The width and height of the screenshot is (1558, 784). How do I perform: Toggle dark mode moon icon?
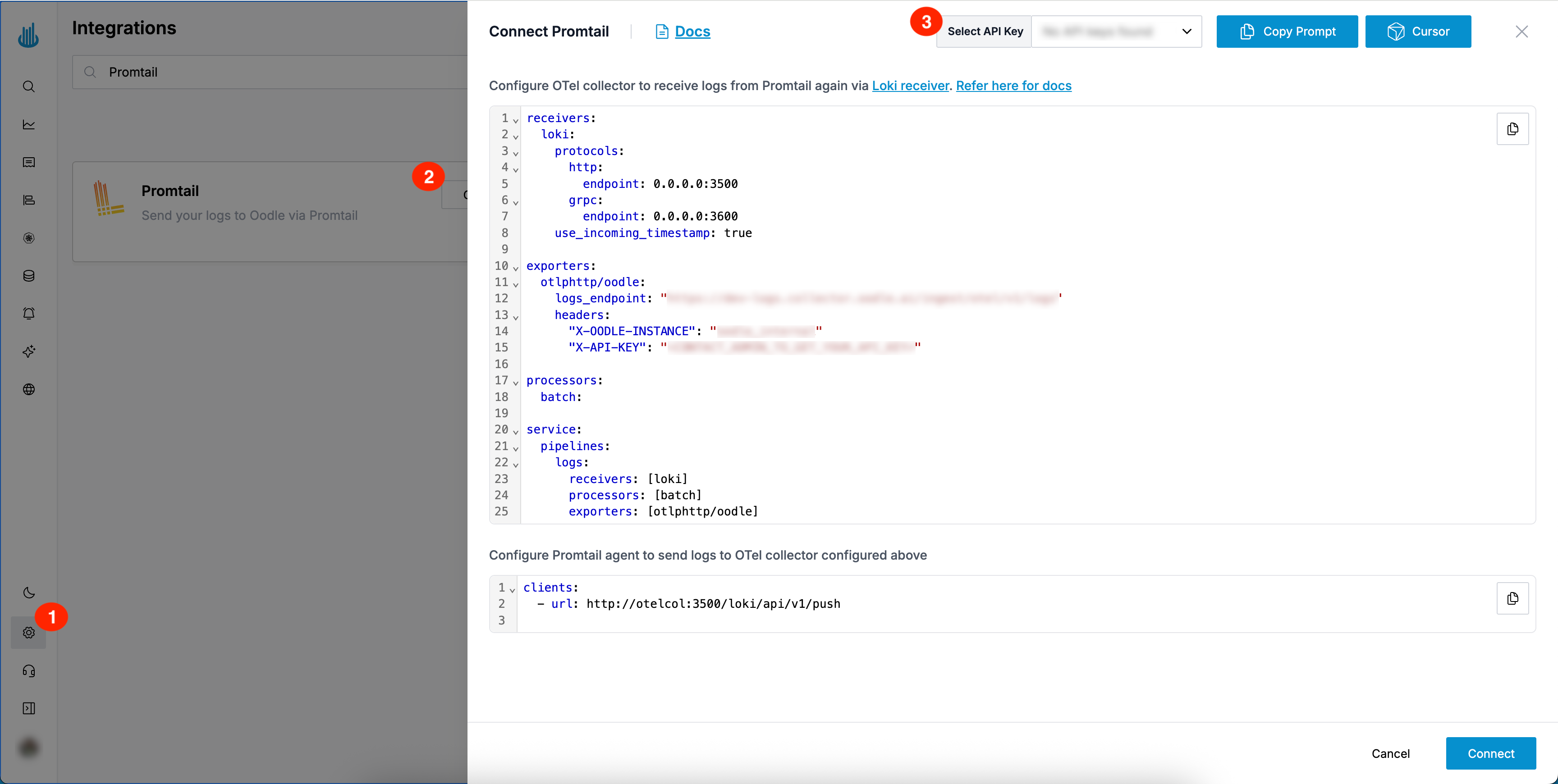pyautogui.click(x=28, y=593)
